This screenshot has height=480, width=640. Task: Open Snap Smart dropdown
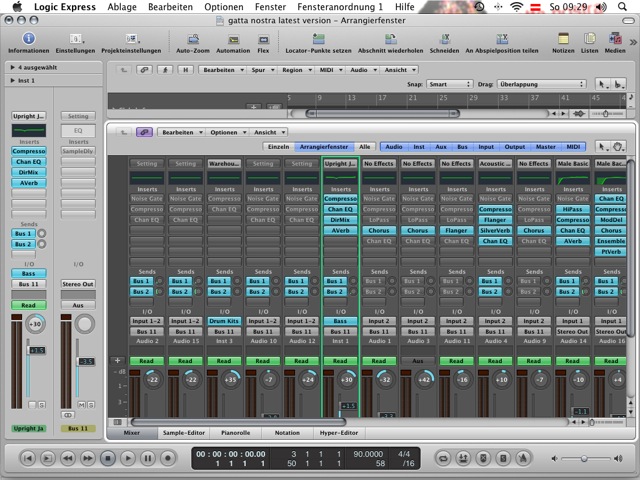coord(449,84)
